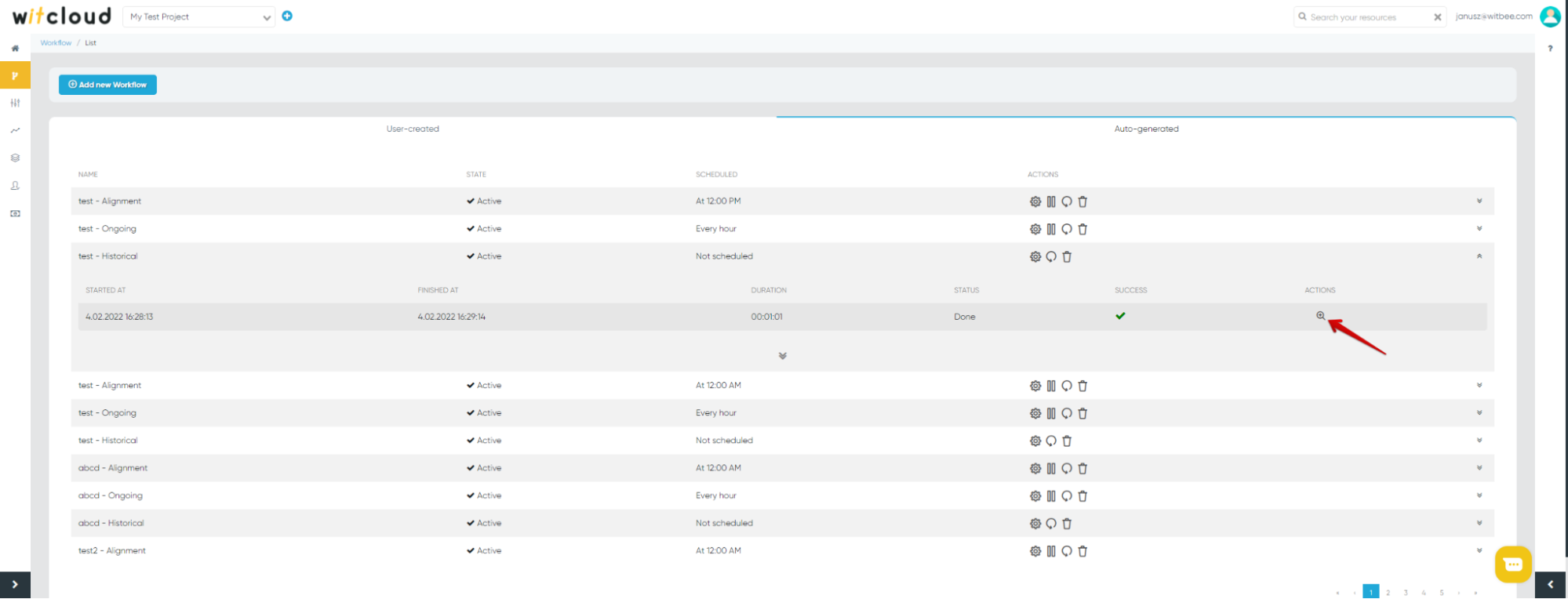Viewport: 1568px width, 599px height.
Task: Delete the abcd - Alignment workflow
Action: click(x=1082, y=468)
